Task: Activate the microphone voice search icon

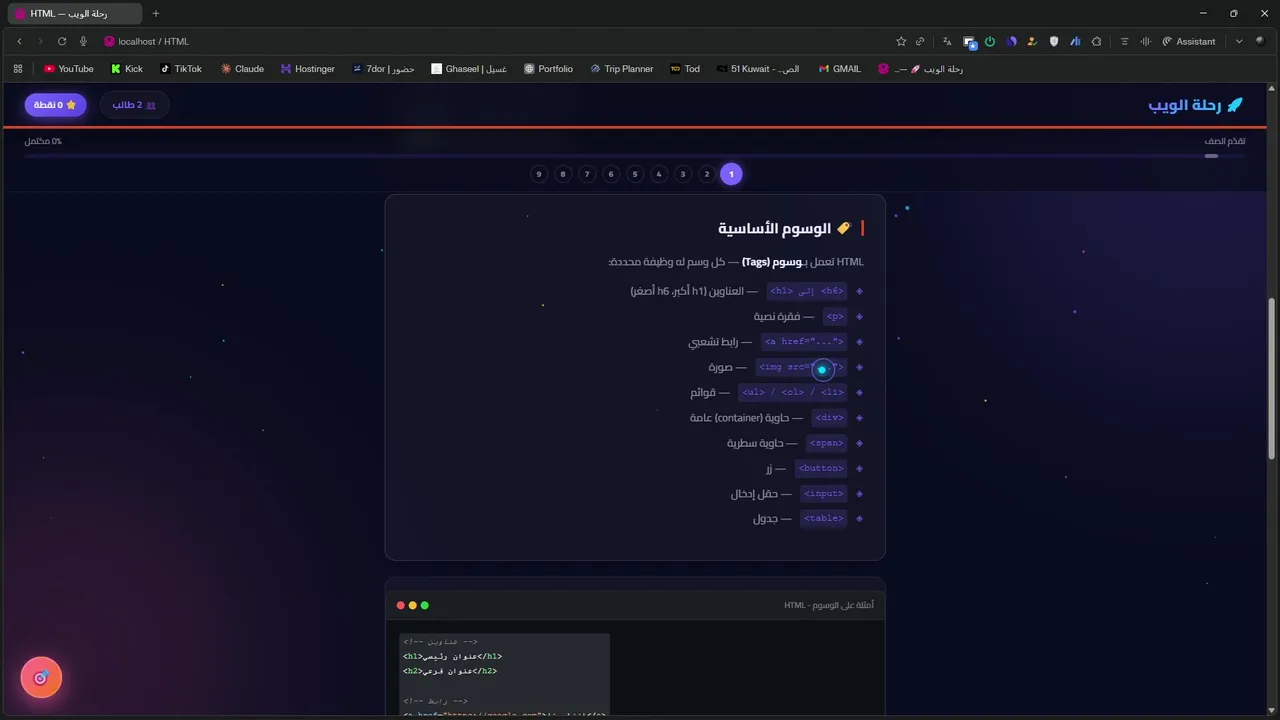Action: tap(83, 41)
